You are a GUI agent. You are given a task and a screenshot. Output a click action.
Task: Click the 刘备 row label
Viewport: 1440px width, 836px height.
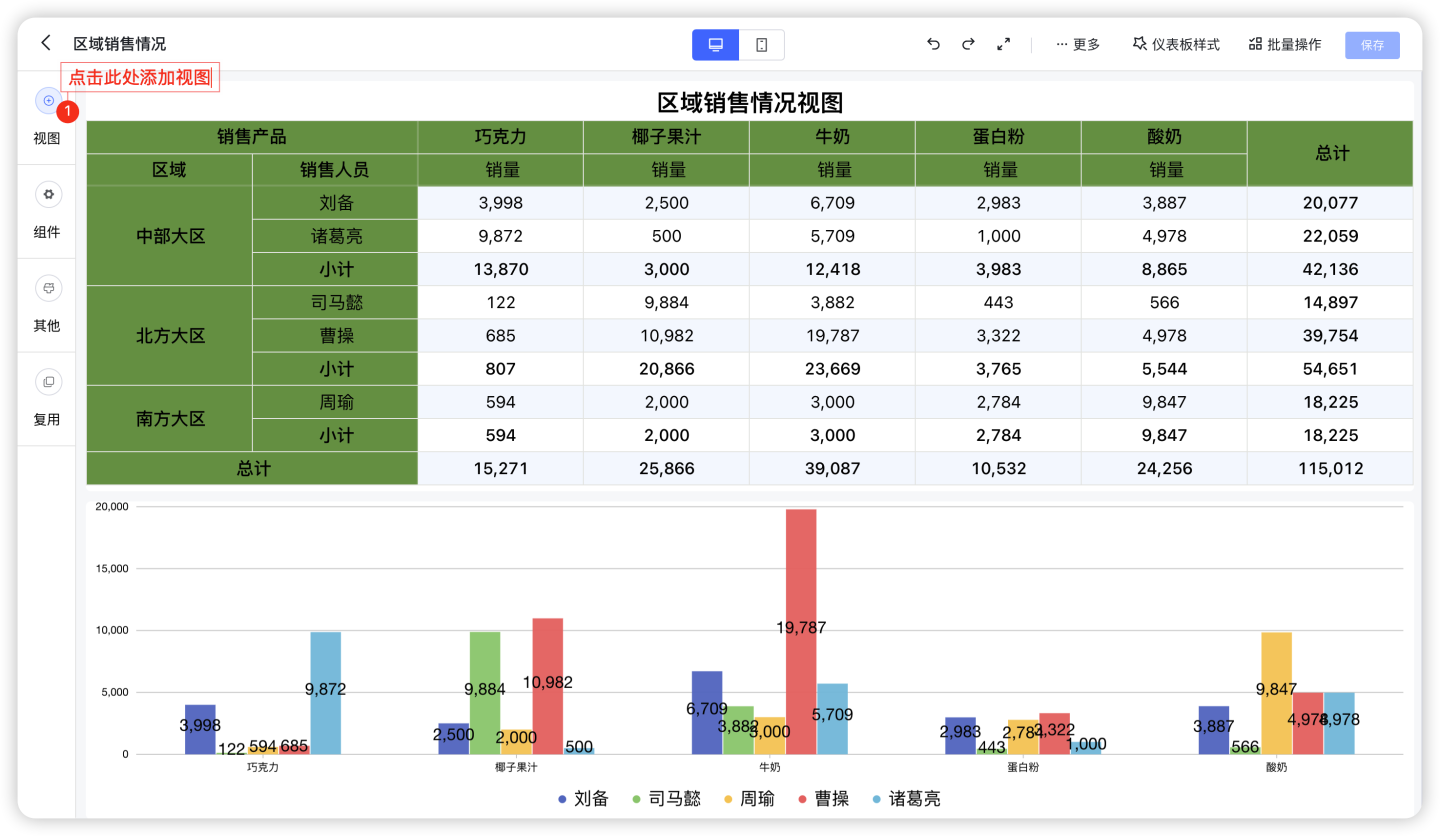[335, 203]
